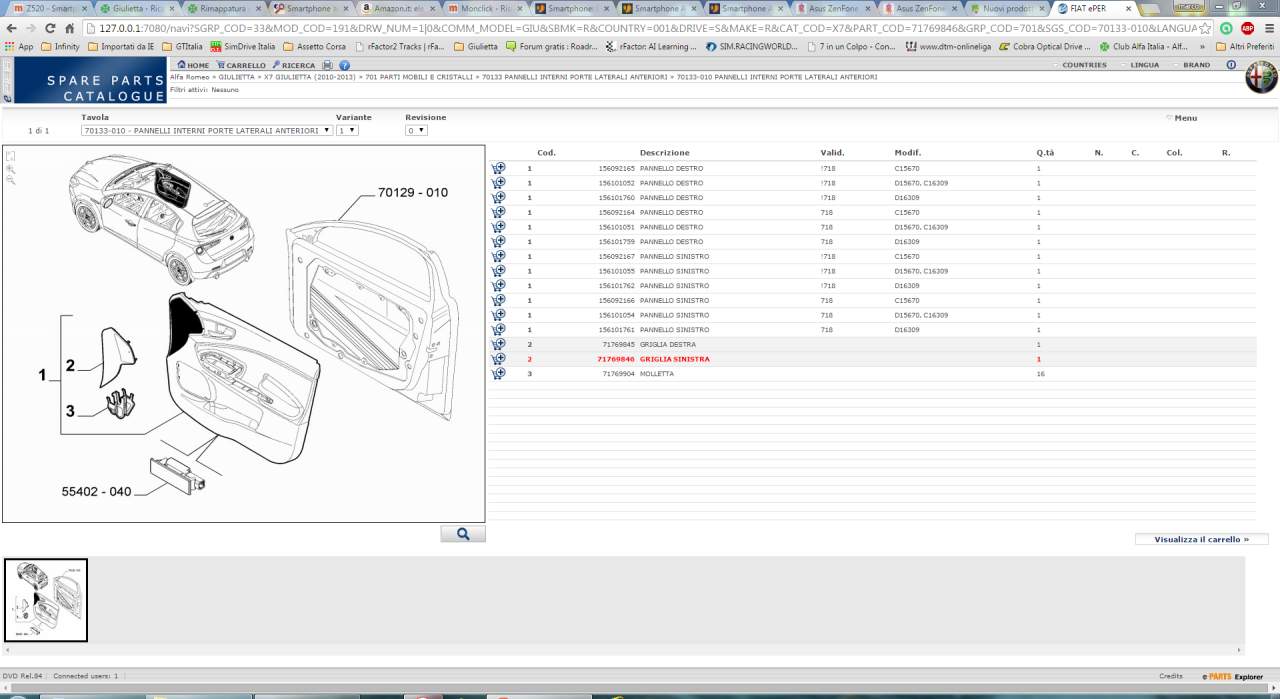Add part 156101762 to cart
This screenshot has width=1280, height=699.
tap(498, 285)
